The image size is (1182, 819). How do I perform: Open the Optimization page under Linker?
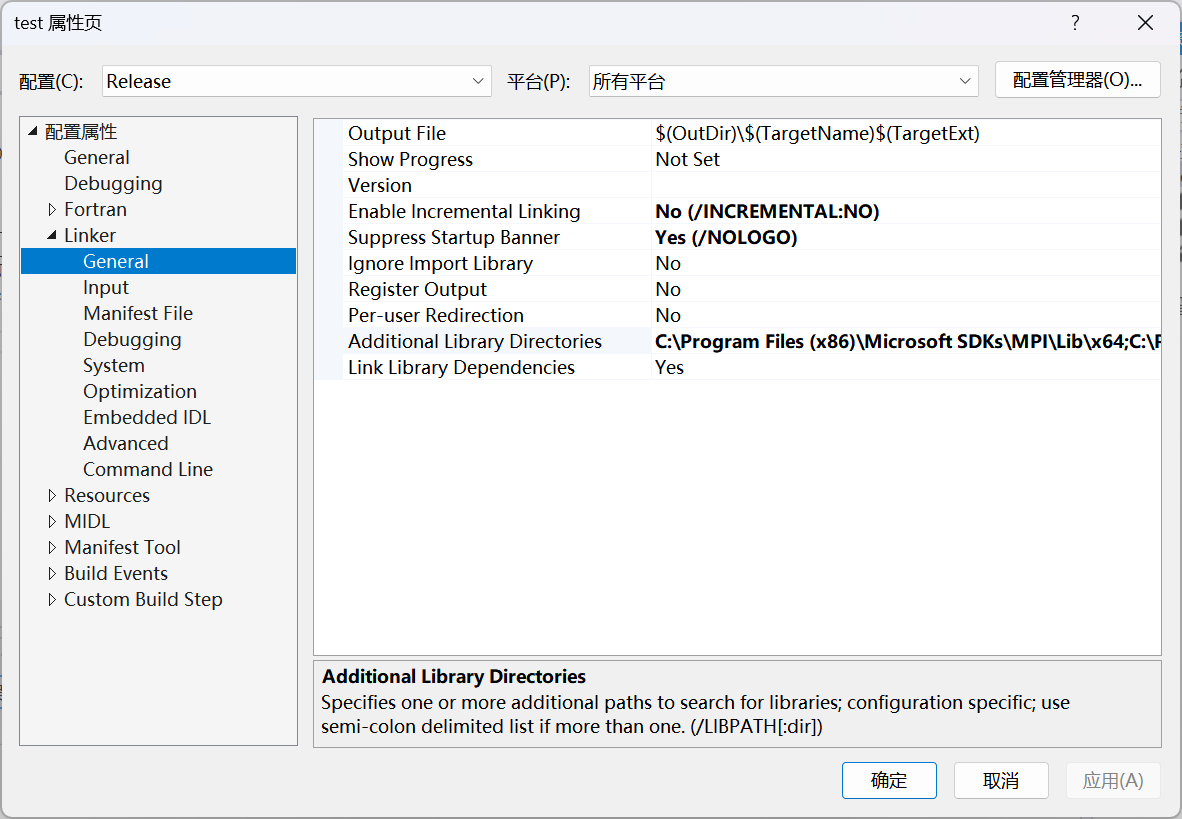[139, 391]
